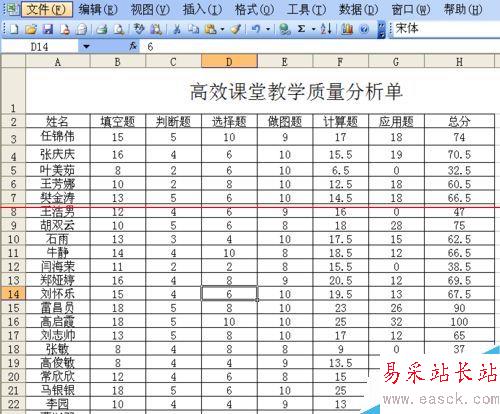Click the 总分 header cell
500x414 pixels.
pyautogui.click(x=459, y=121)
